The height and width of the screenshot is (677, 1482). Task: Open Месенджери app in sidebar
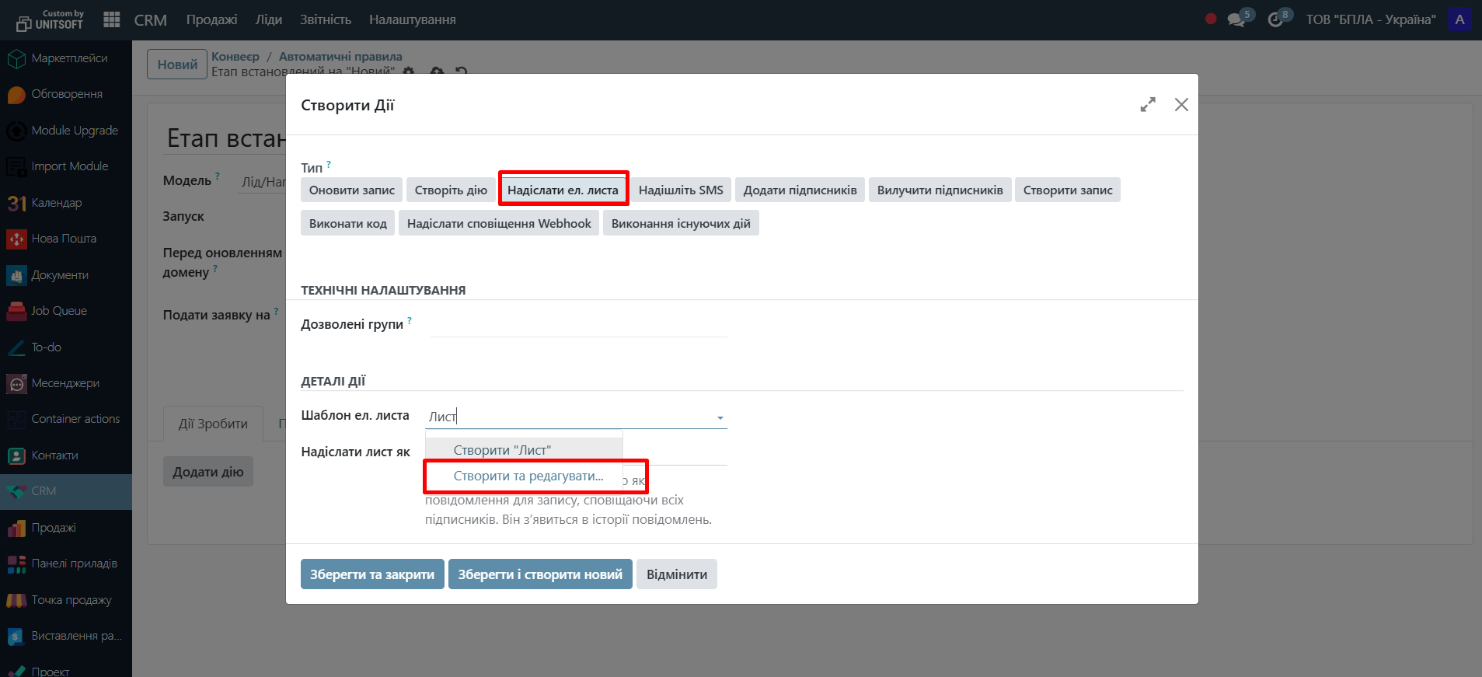pos(65,383)
